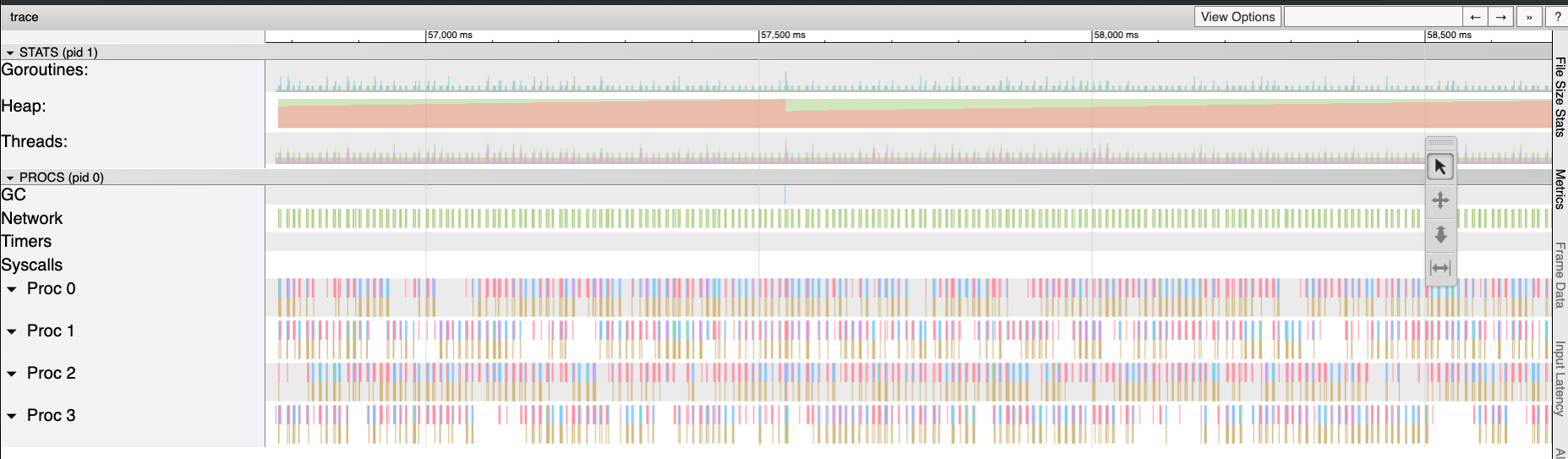Screen dimensions: 1568x459
Task: Collapse the STATS (pid 1) section
Action: tap(10, 52)
